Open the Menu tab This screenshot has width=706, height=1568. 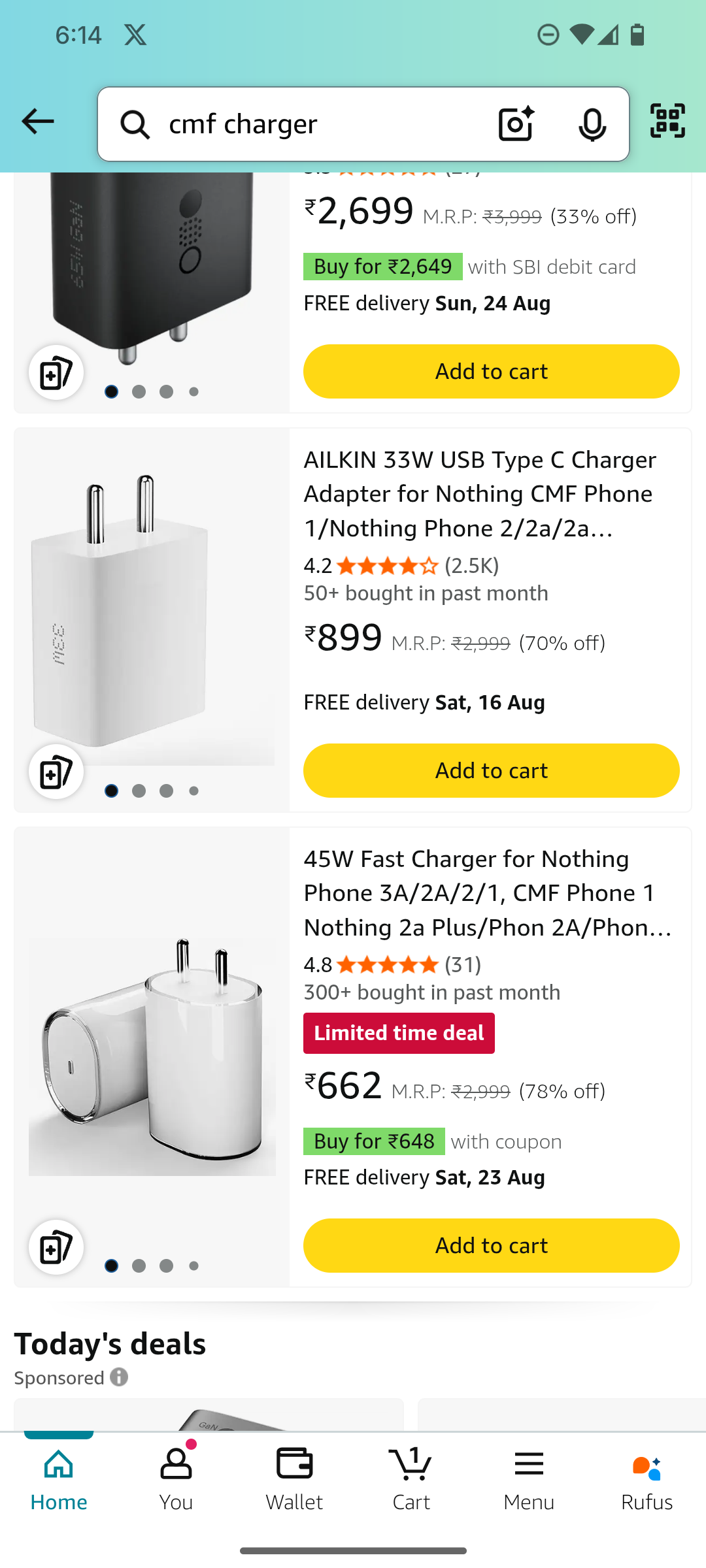coord(529,1480)
